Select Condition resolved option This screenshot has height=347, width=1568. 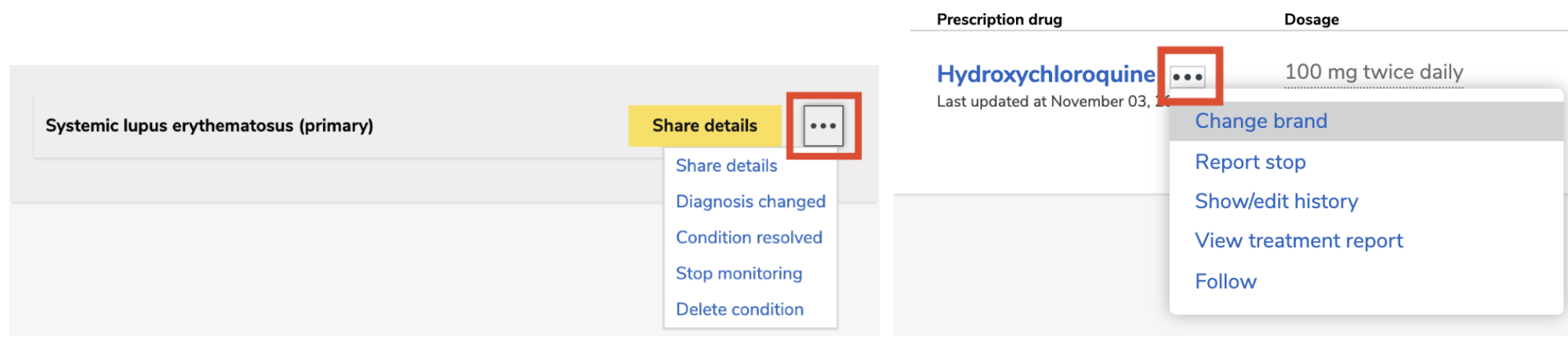[749, 237]
